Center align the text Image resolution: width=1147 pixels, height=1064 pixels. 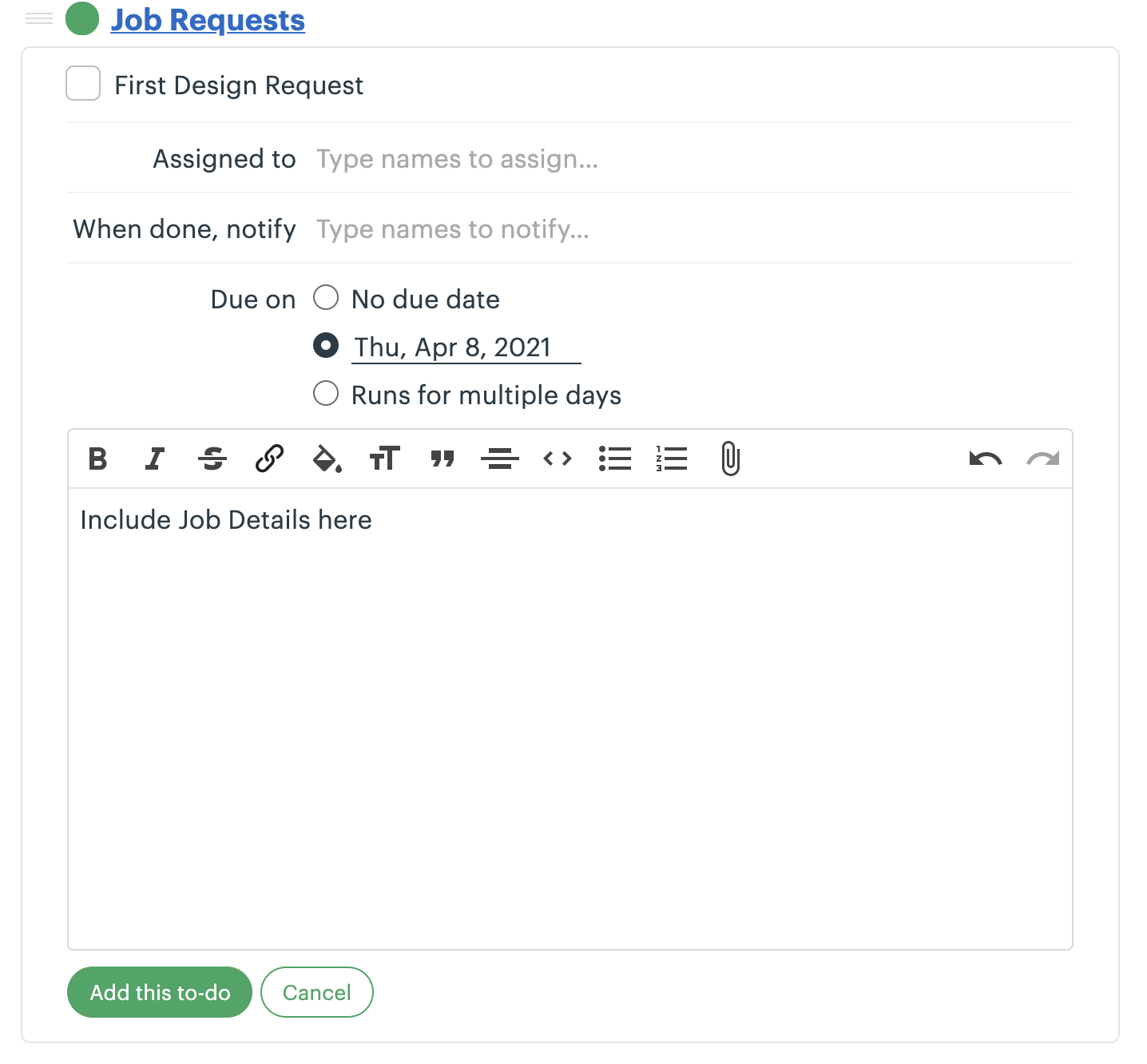point(500,459)
